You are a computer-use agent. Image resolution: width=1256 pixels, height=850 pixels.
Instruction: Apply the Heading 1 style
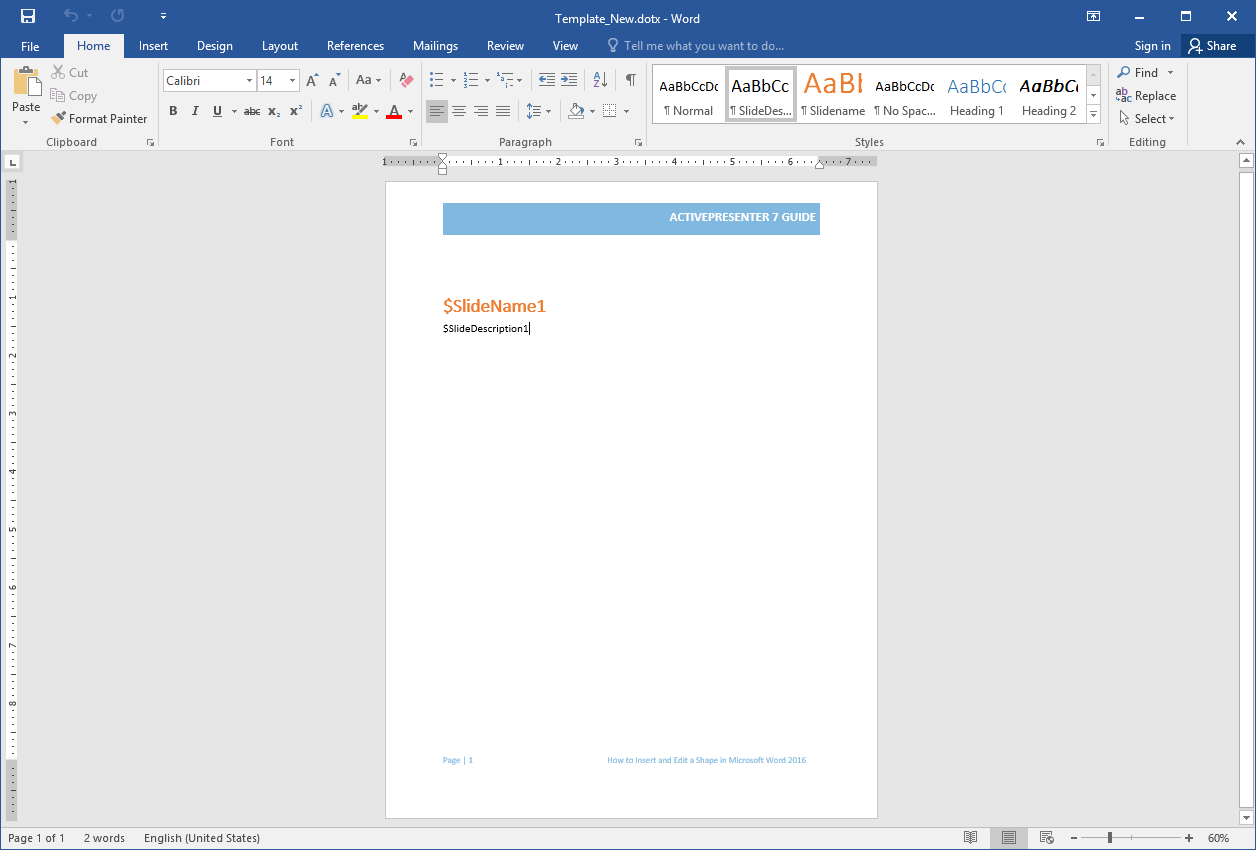pyautogui.click(x=976, y=95)
